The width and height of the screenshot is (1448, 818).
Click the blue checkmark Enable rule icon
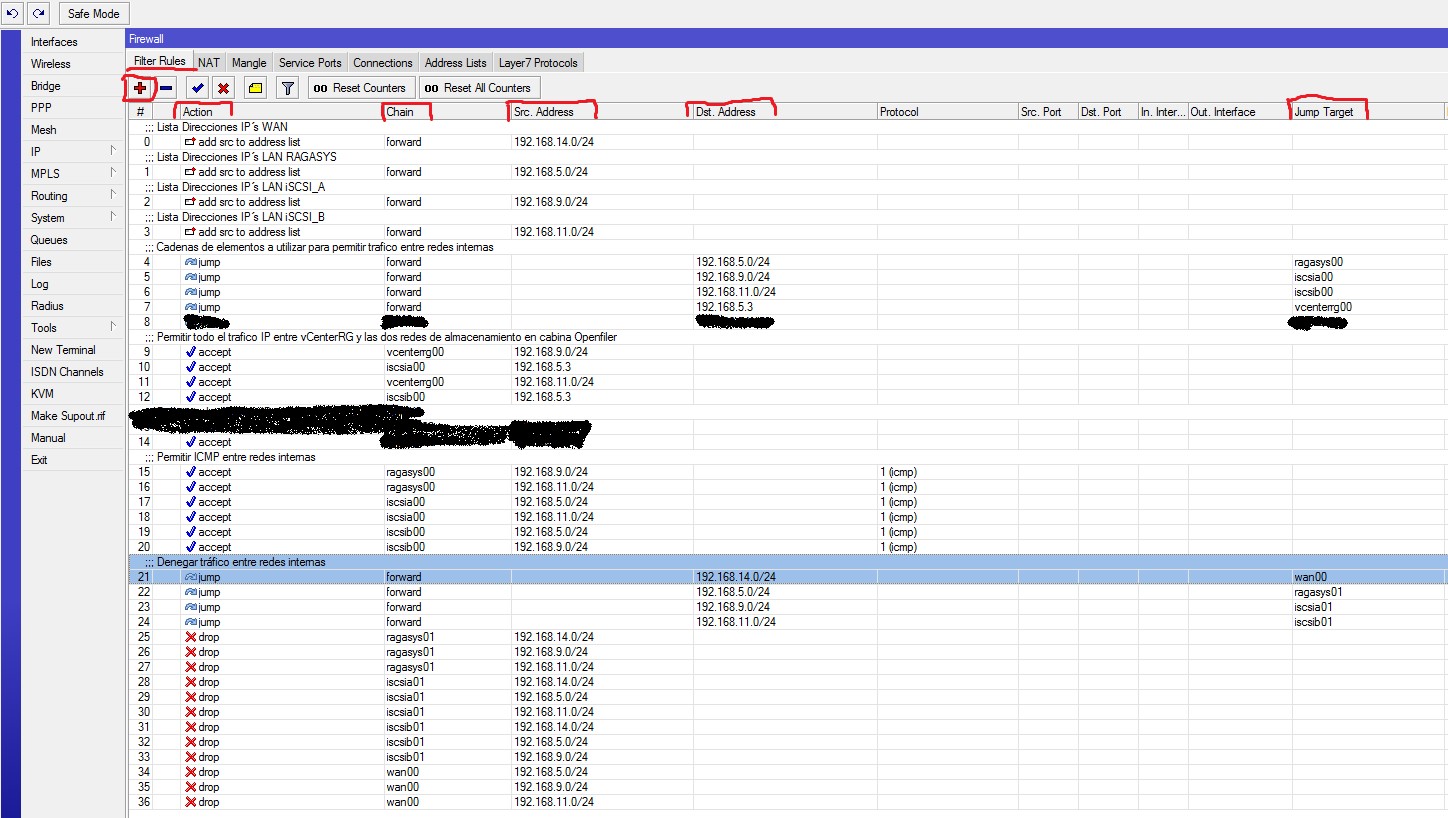coord(198,88)
